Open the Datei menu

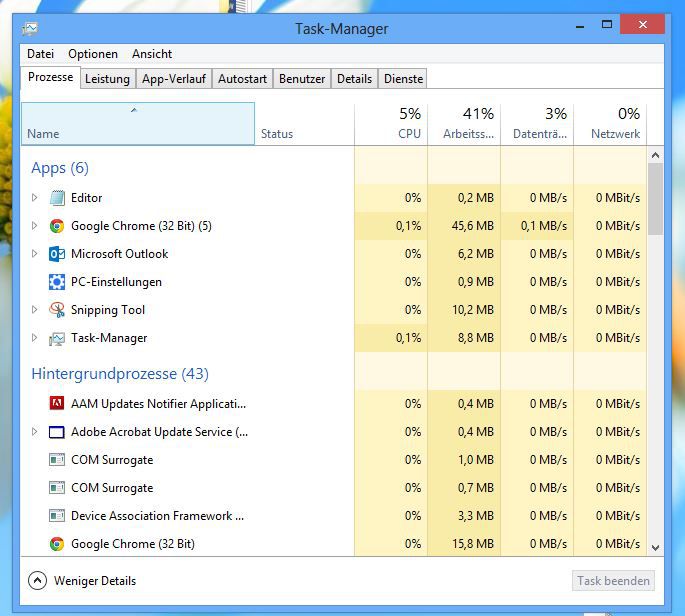pyautogui.click(x=40, y=54)
